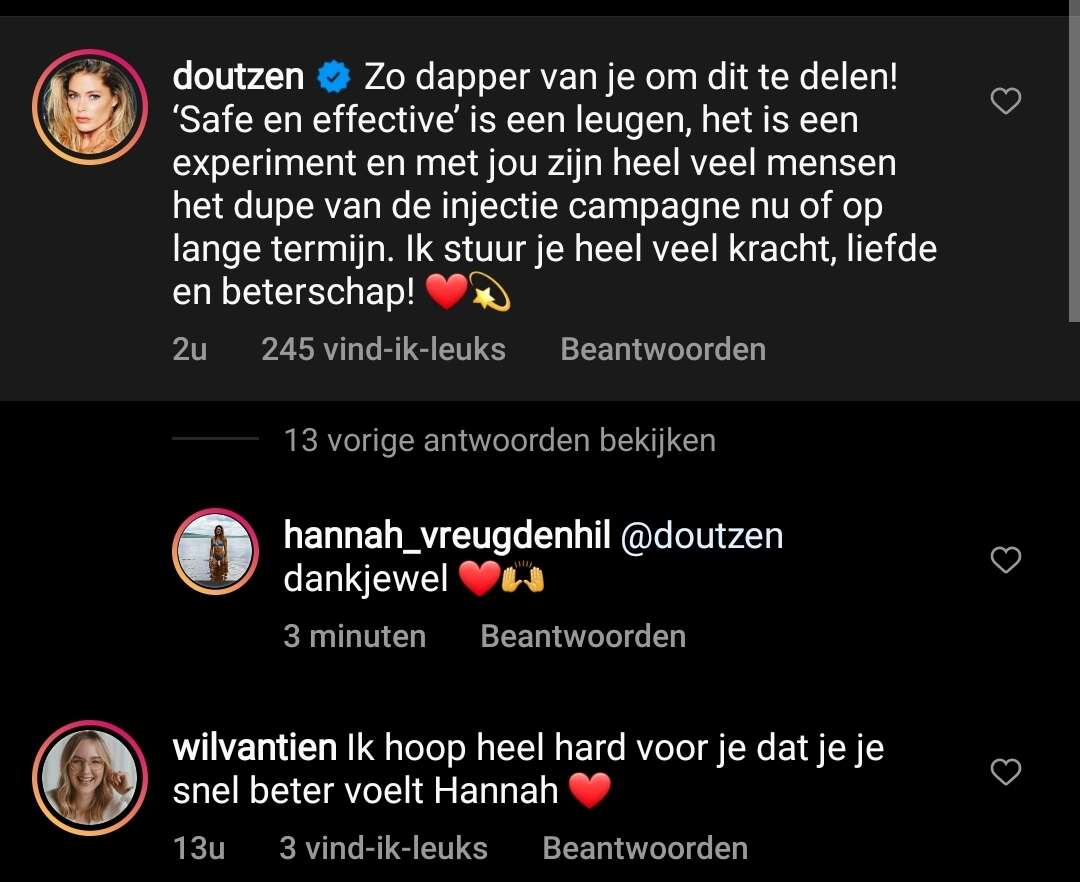Open the hannah_vreugdenhil username link
The width and height of the screenshot is (1080, 882).
(447, 536)
